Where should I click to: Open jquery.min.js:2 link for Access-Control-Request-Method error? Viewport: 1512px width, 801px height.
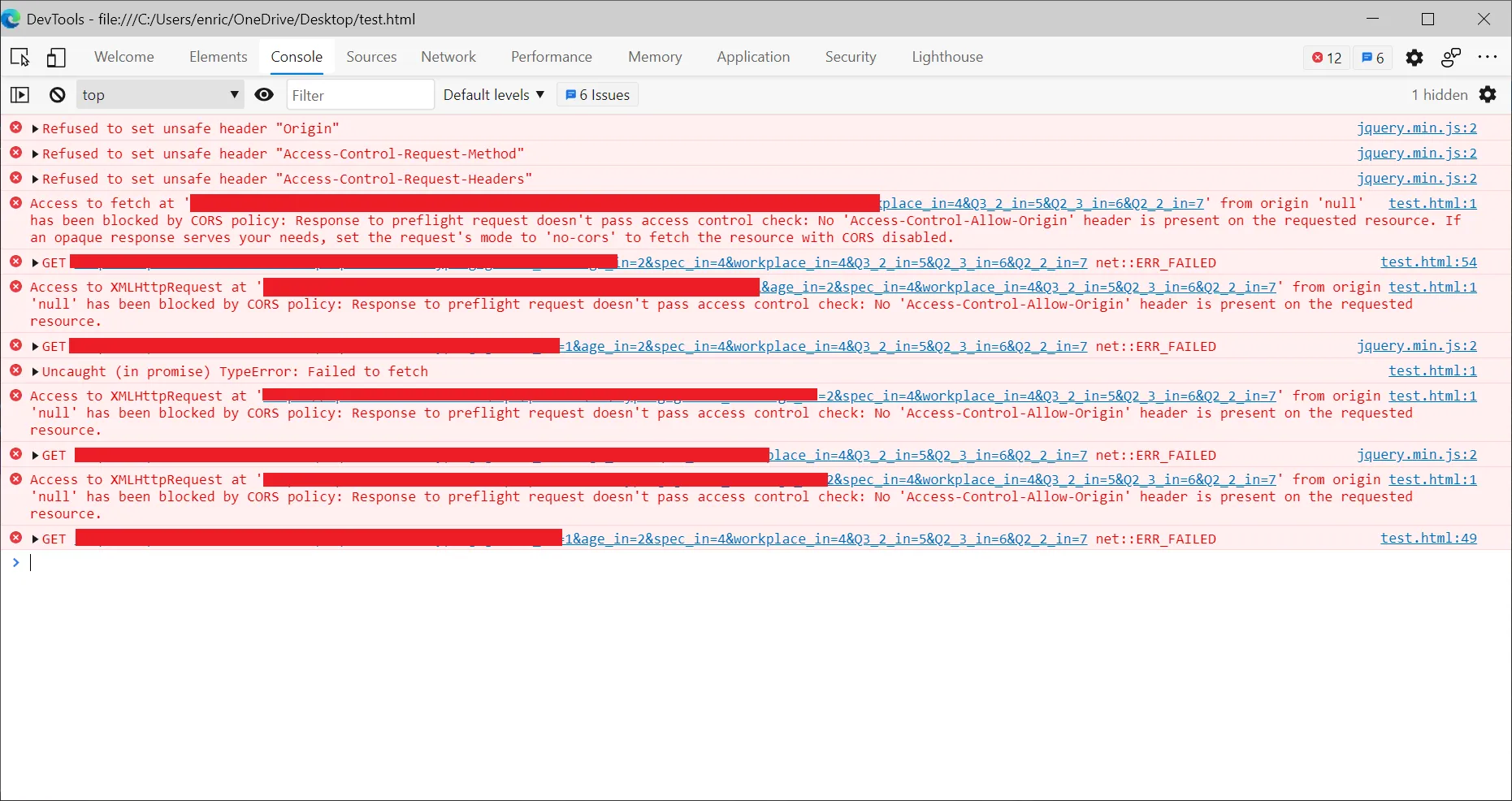point(1417,153)
